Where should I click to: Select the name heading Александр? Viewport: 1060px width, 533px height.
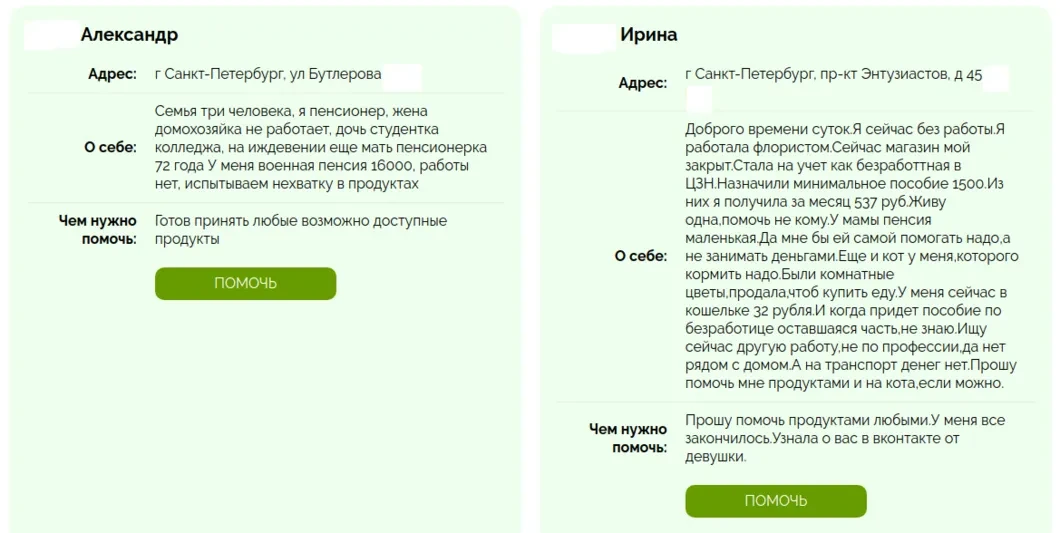[129, 35]
